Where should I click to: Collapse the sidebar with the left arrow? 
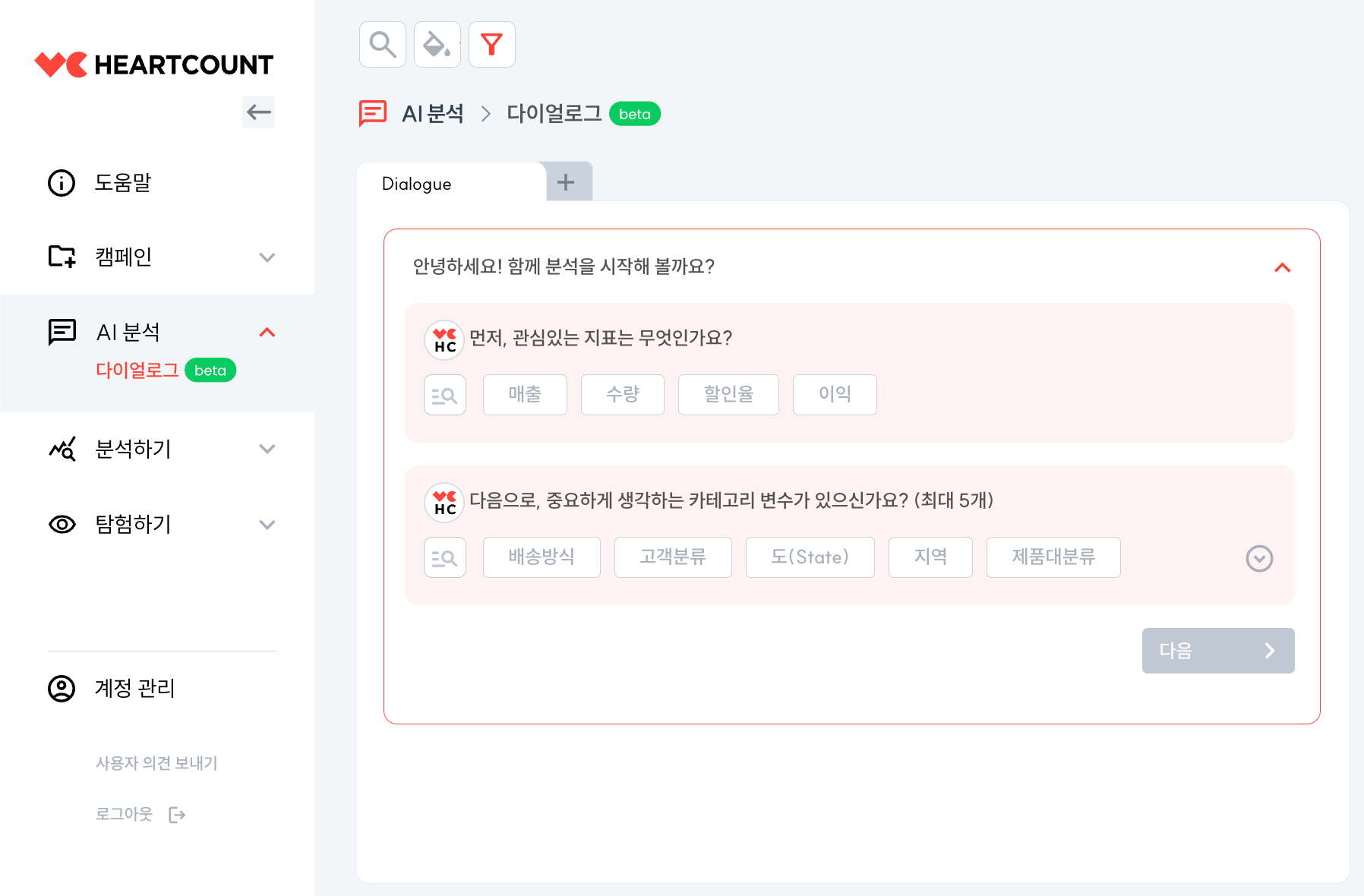(x=258, y=112)
